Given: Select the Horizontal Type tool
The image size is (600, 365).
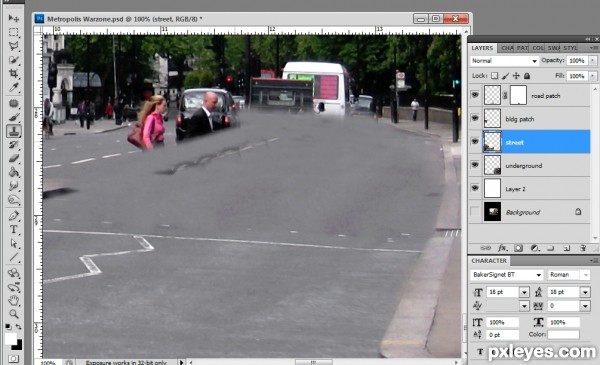Looking at the screenshot, I should [14, 229].
